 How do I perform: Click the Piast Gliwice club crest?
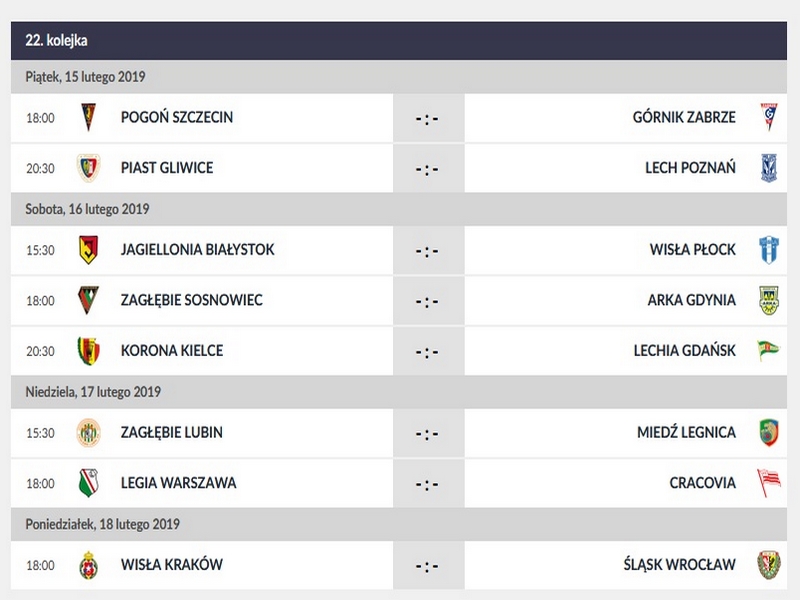[88, 168]
